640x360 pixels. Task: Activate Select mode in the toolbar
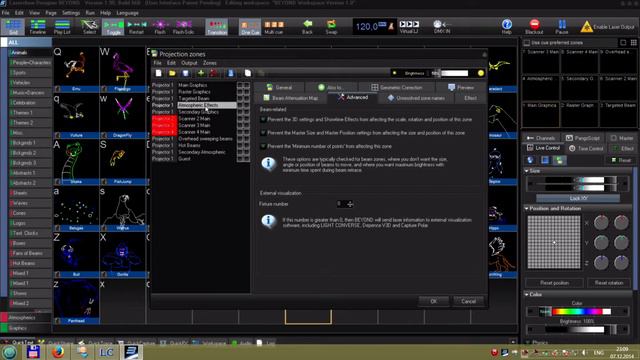(89, 27)
